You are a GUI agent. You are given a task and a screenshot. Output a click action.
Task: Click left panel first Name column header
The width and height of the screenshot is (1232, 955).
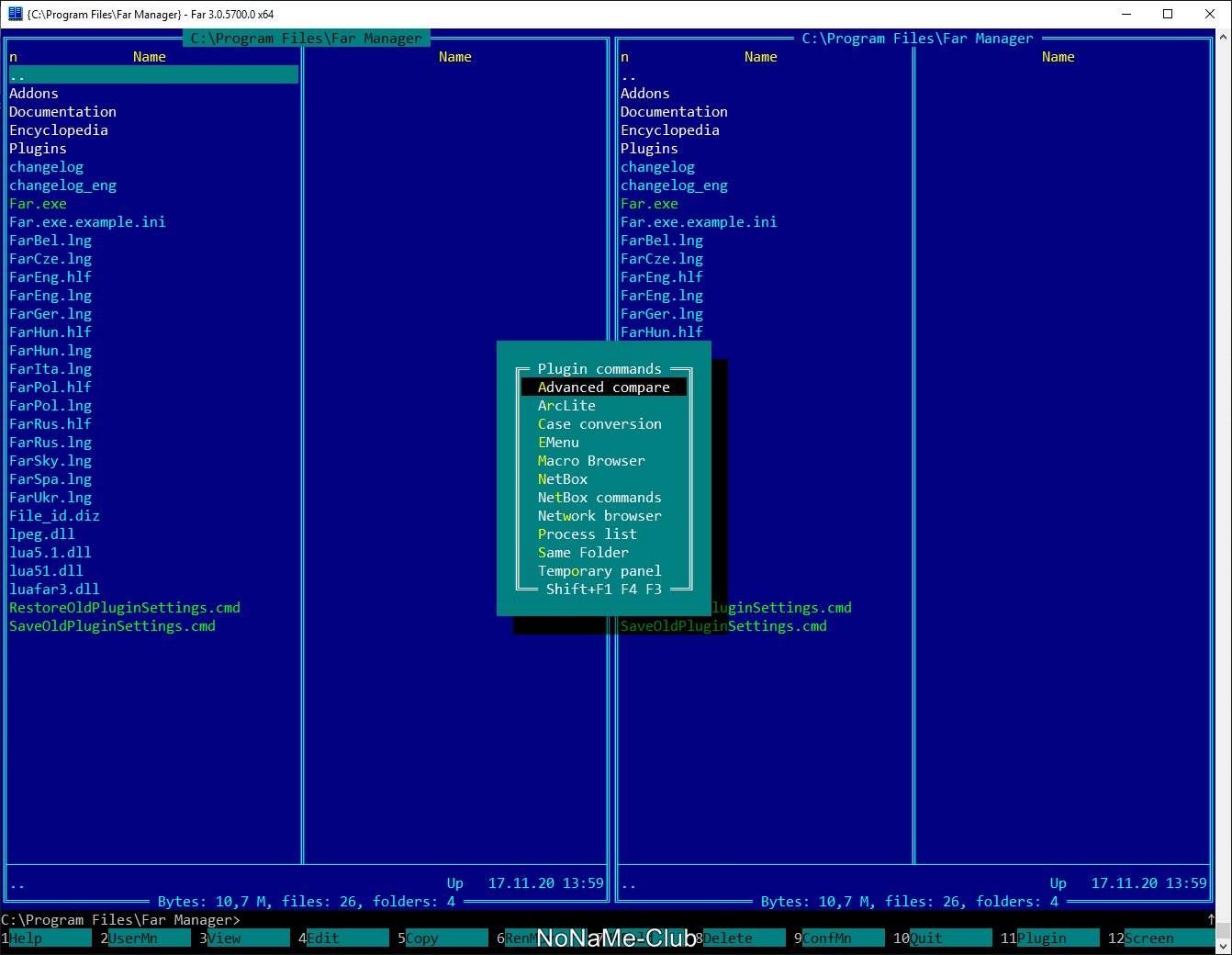pos(150,57)
